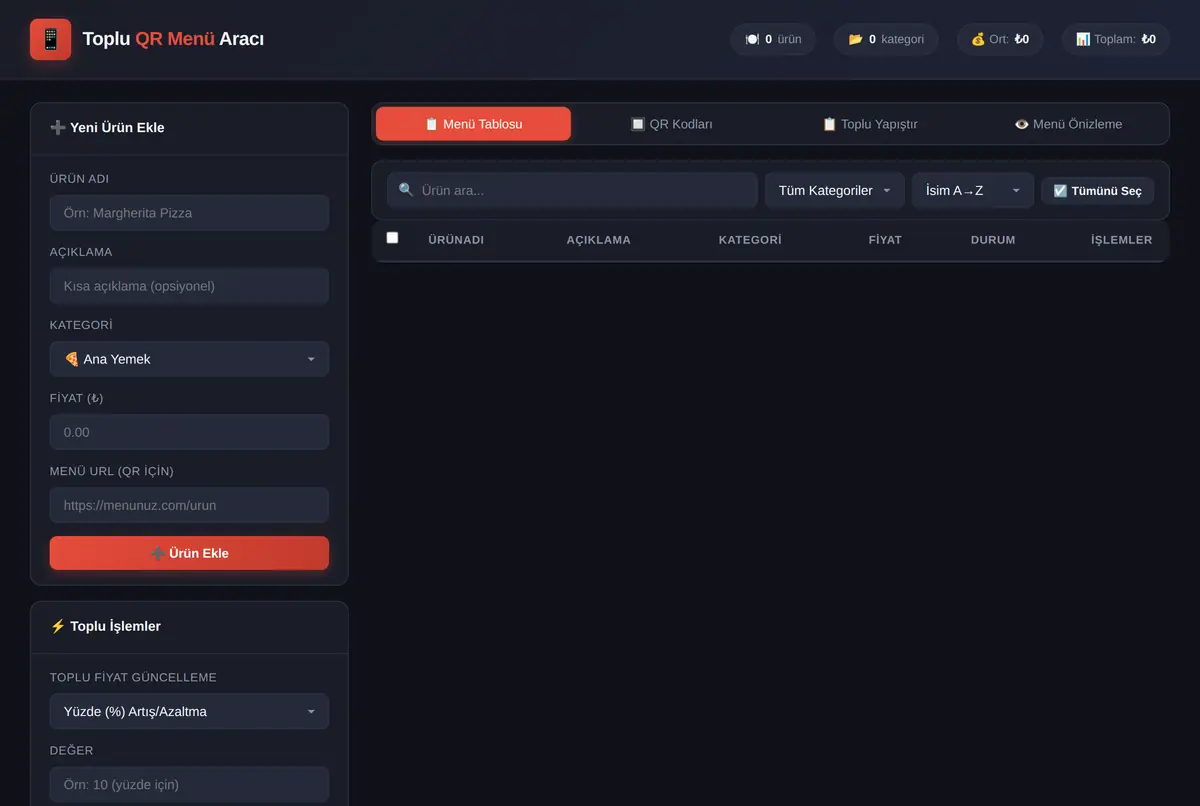Click the category count folder icon
1200x806 pixels.
(x=855, y=39)
